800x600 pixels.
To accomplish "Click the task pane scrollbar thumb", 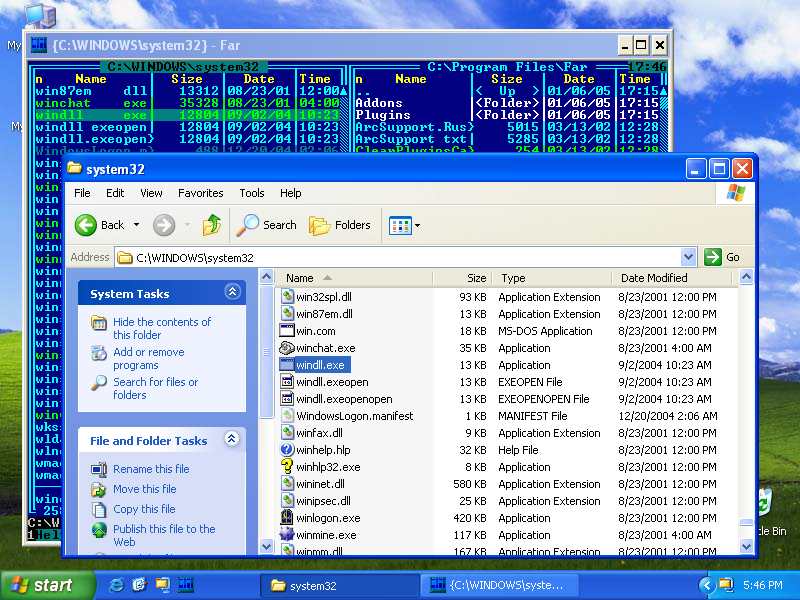I will [x=266, y=352].
